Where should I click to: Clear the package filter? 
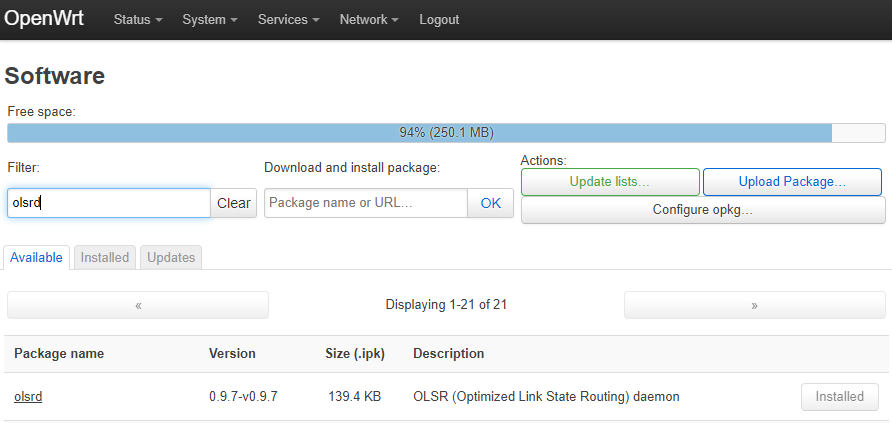pyautogui.click(x=233, y=203)
